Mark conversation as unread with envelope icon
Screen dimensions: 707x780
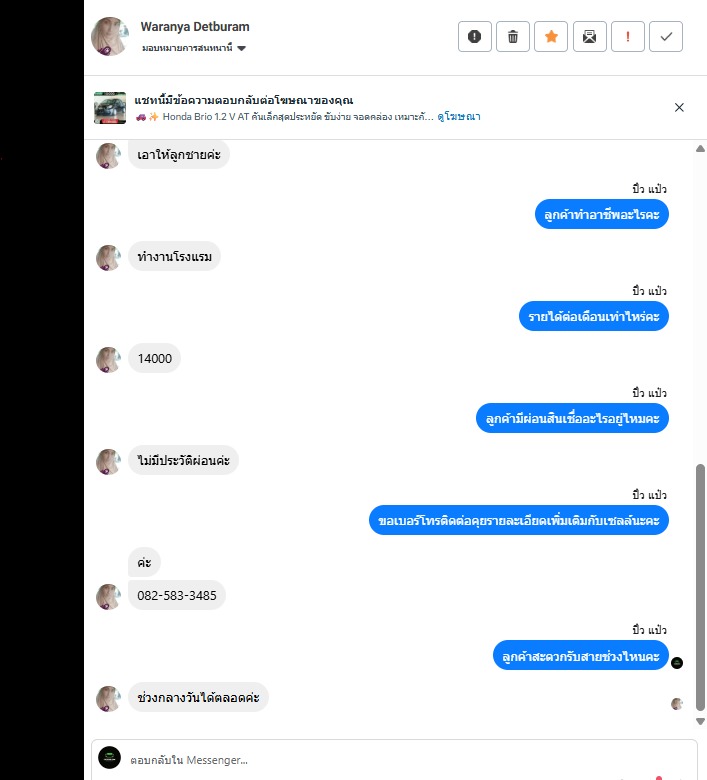click(x=590, y=36)
